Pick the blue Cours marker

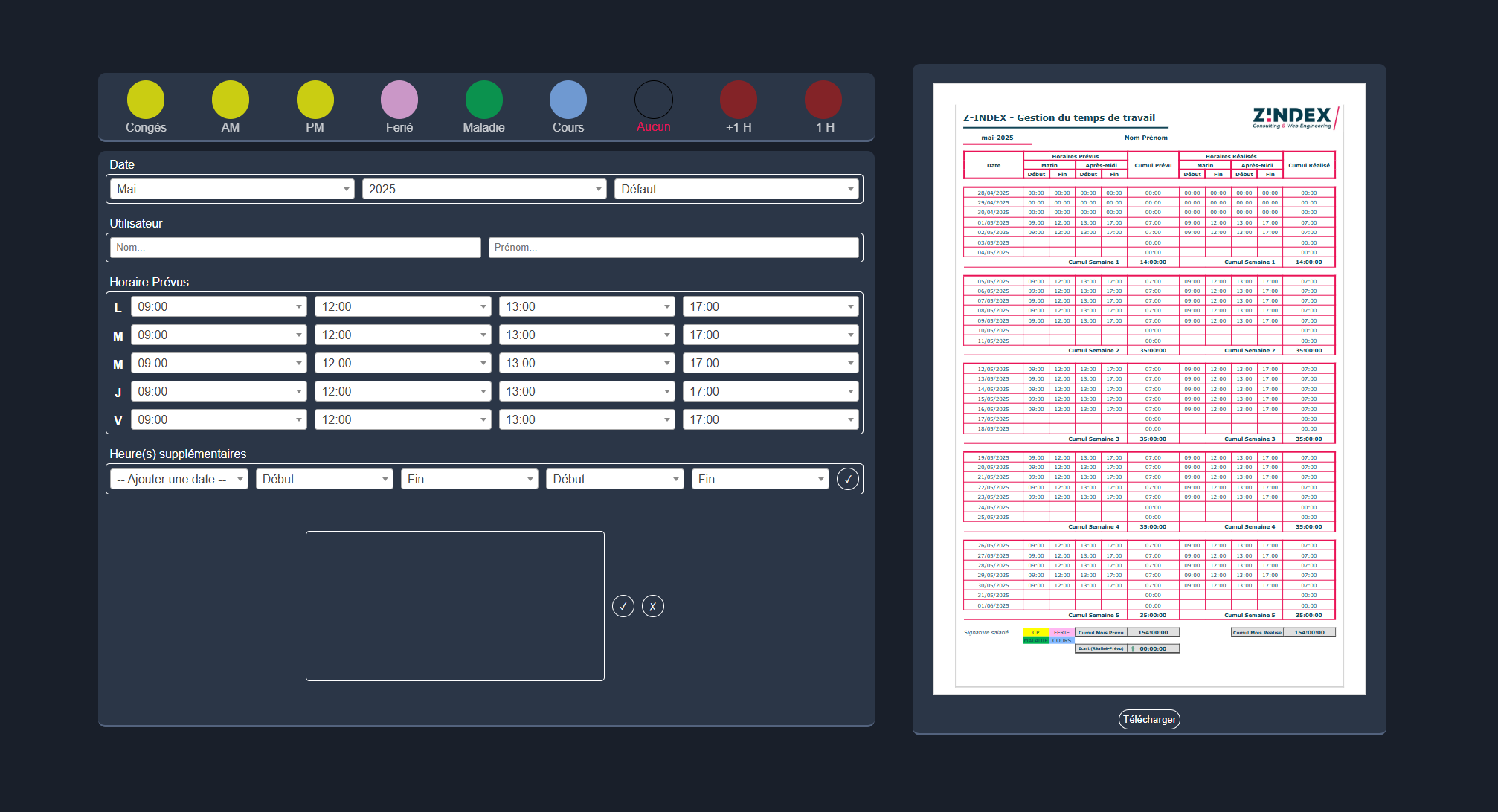pos(568,100)
